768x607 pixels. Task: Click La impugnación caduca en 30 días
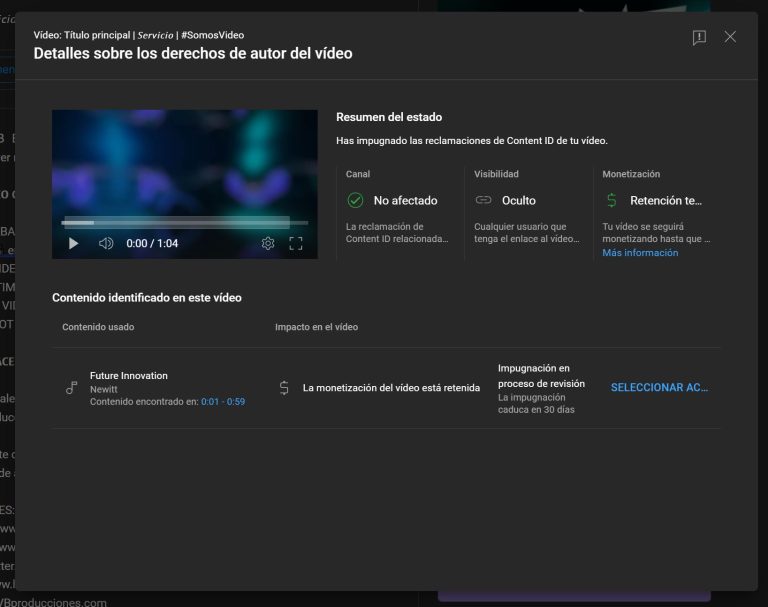(536, 403)
